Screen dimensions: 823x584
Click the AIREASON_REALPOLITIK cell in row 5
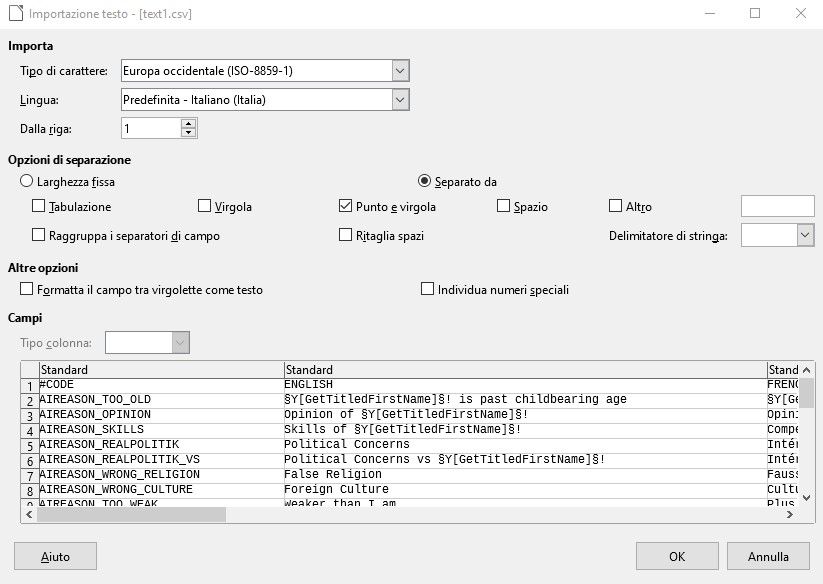[162, 444]
